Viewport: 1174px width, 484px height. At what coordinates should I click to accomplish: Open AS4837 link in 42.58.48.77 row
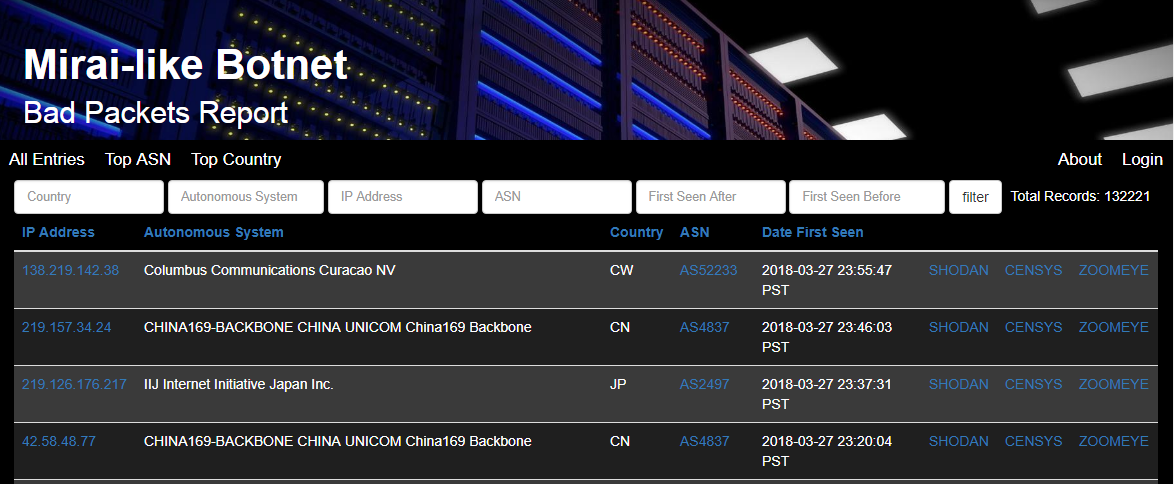coord(705,441)
